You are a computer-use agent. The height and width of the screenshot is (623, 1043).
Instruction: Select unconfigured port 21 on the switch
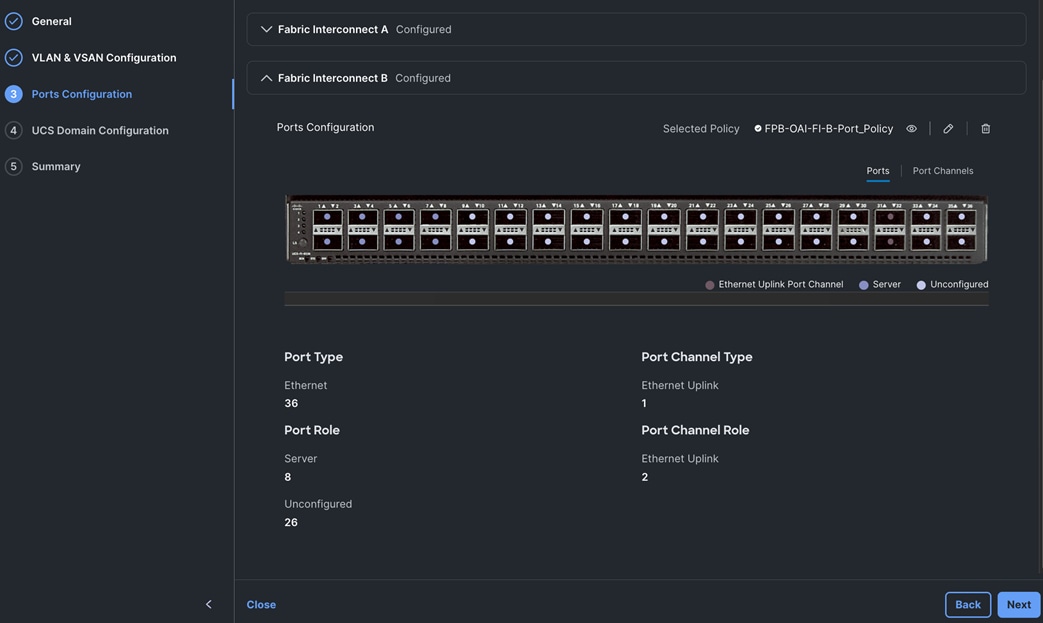pyautogui.click(x=702, y=217)
